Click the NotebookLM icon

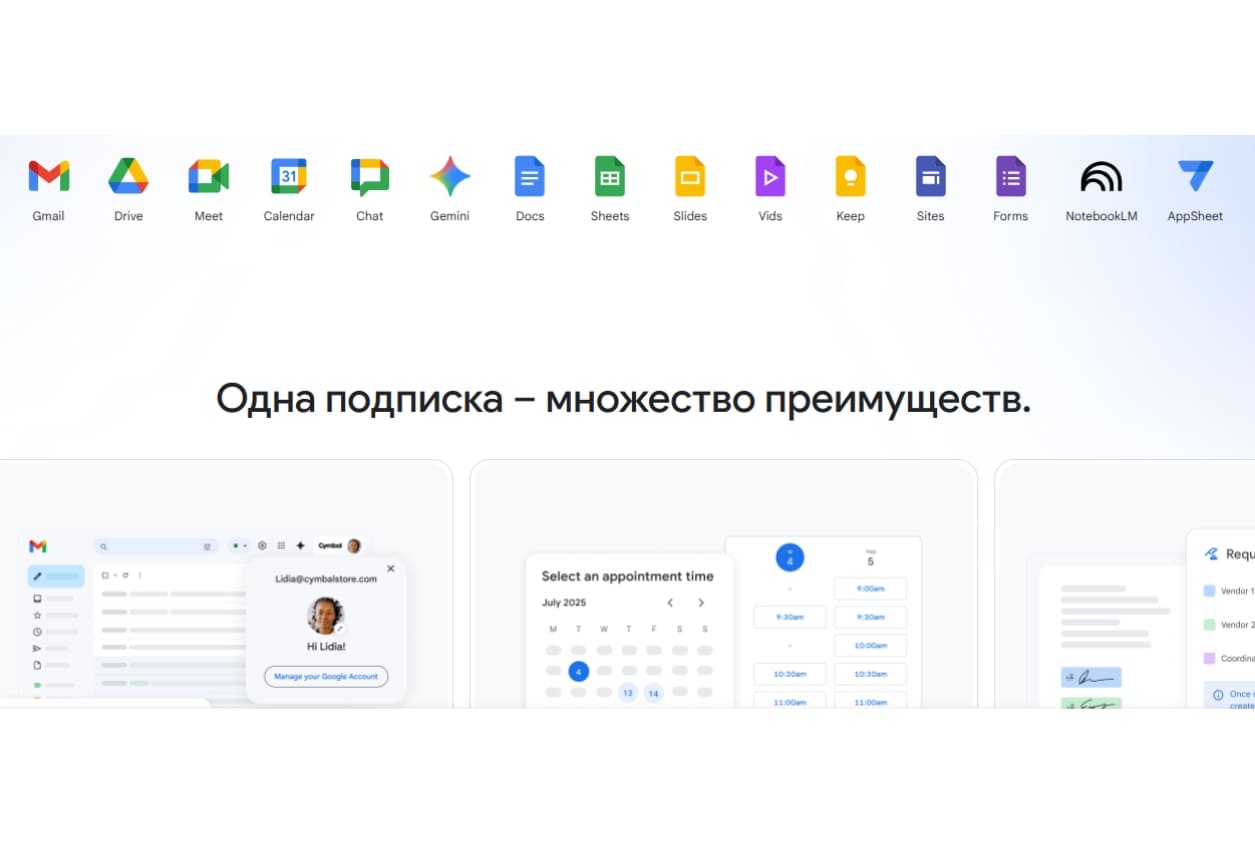pyautogui.click(x=1101, y=177)
